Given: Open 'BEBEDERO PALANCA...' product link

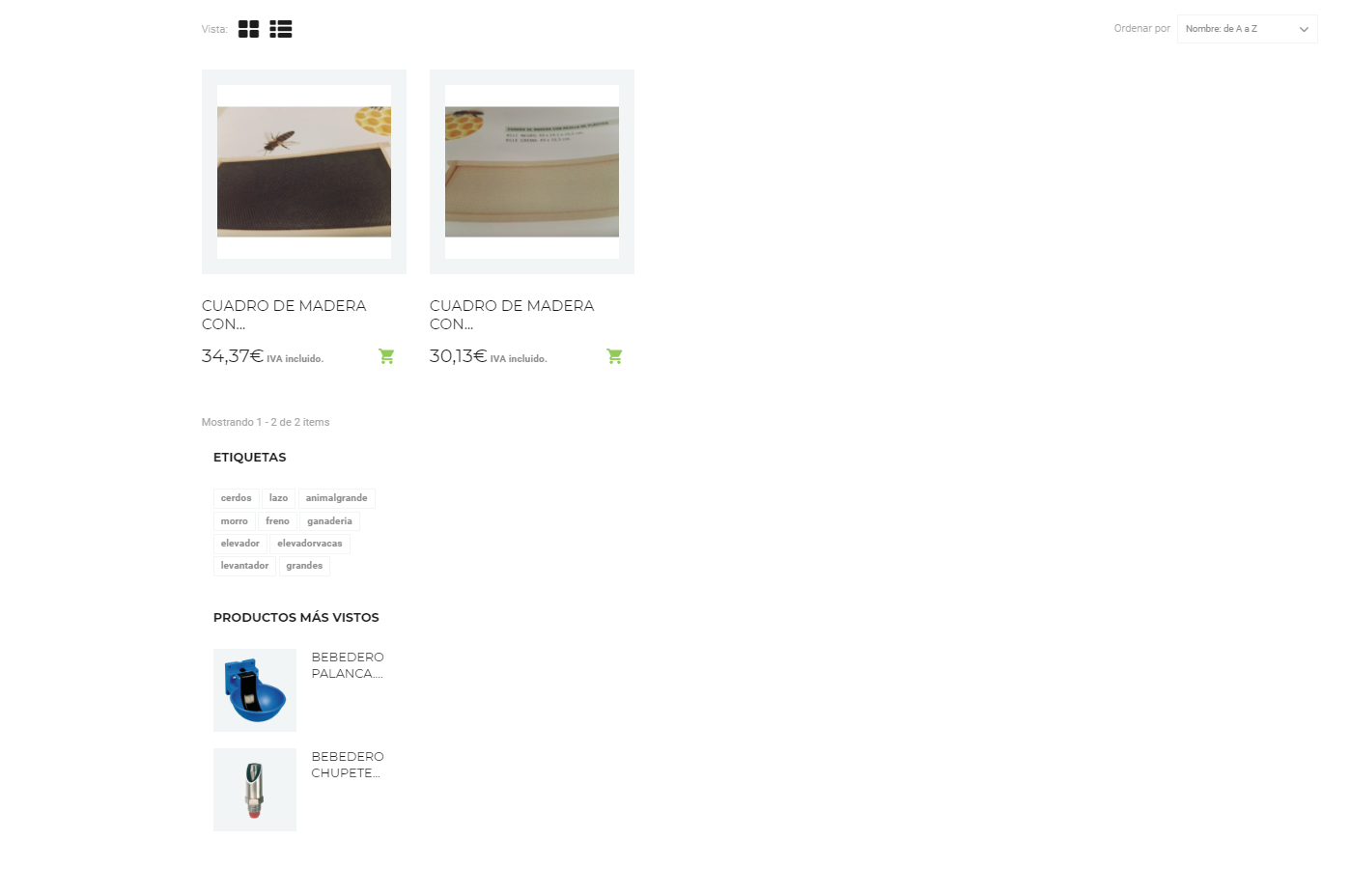Looking at the screenshot, I should [348, 665].
